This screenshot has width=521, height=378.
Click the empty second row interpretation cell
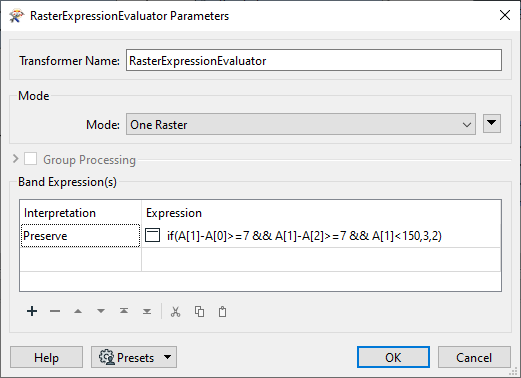(80, 260)
